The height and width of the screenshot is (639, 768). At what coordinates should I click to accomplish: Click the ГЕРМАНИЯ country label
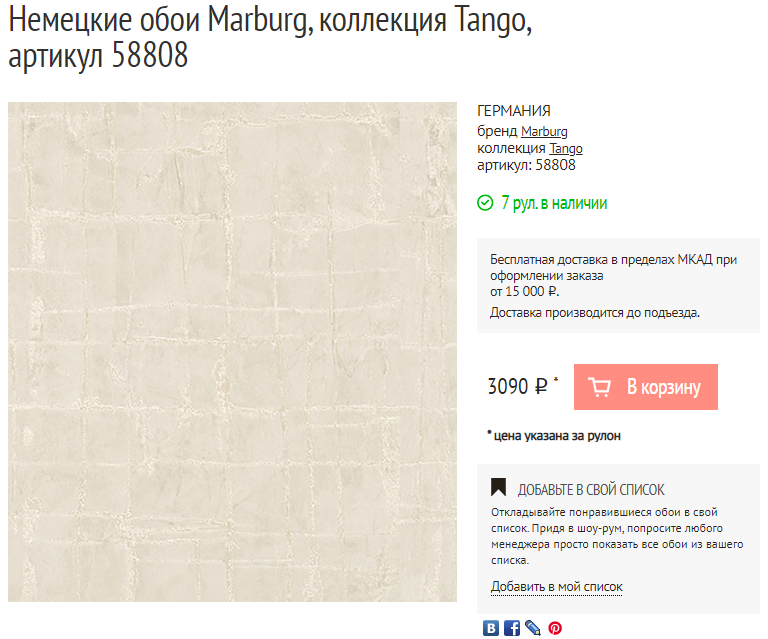click(514, 111)
